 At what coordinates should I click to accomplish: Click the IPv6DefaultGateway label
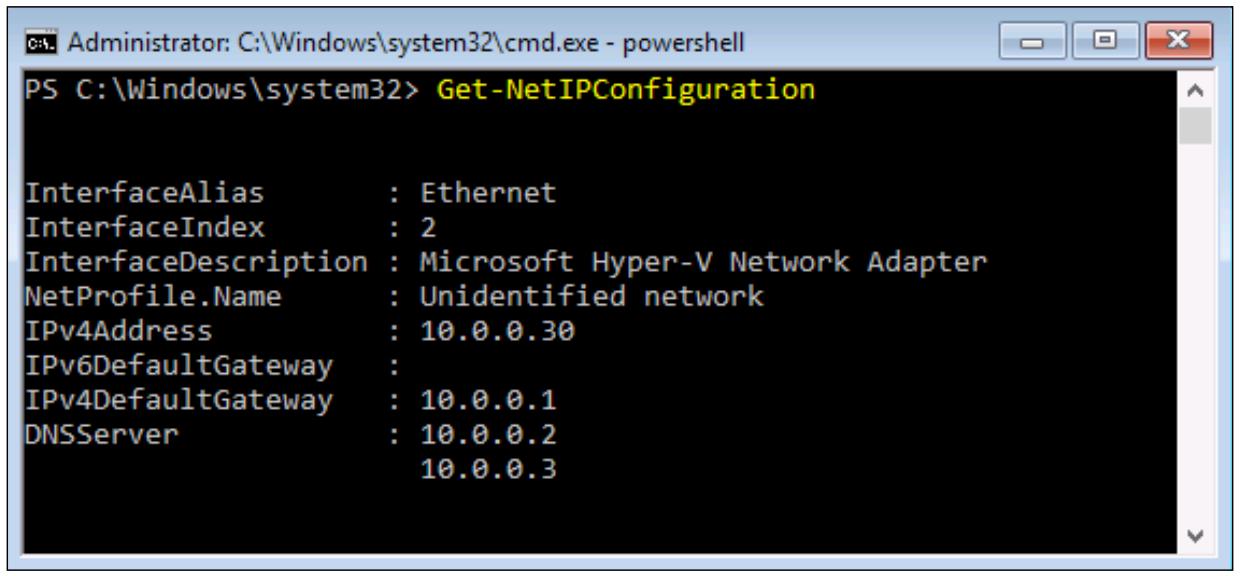click(179, 366)
